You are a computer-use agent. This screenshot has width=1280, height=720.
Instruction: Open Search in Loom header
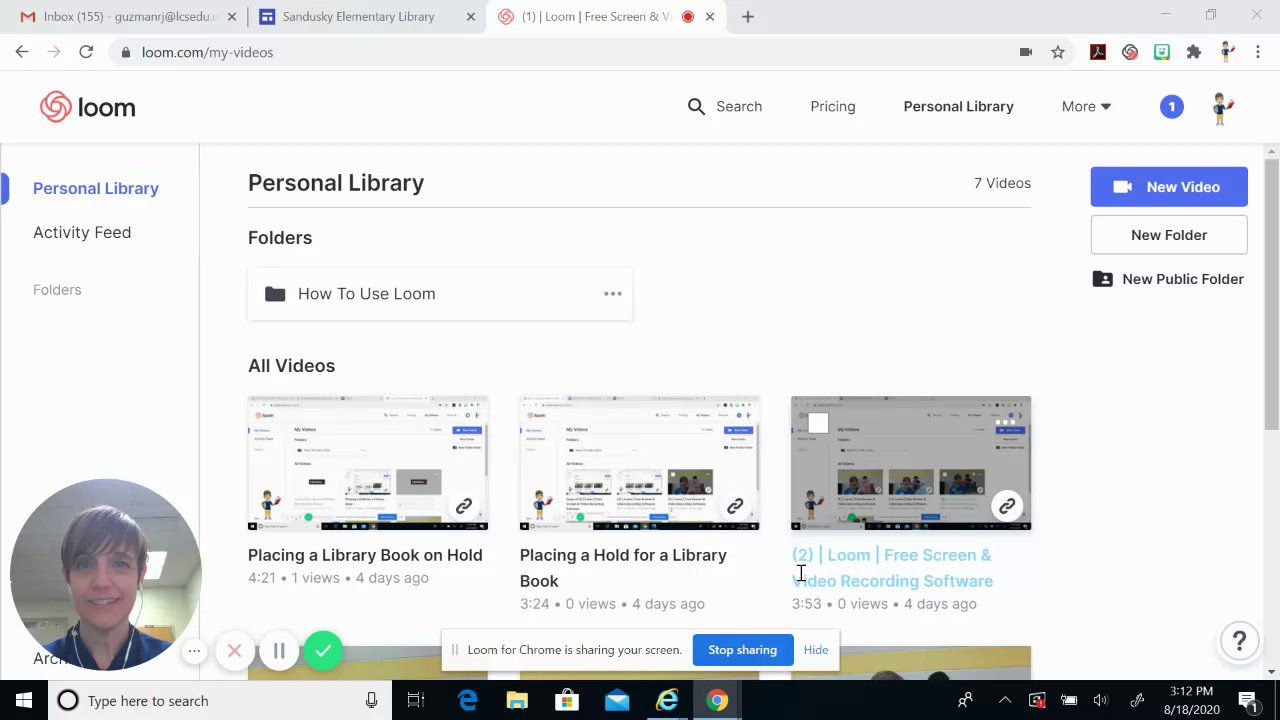click(724, 106)
